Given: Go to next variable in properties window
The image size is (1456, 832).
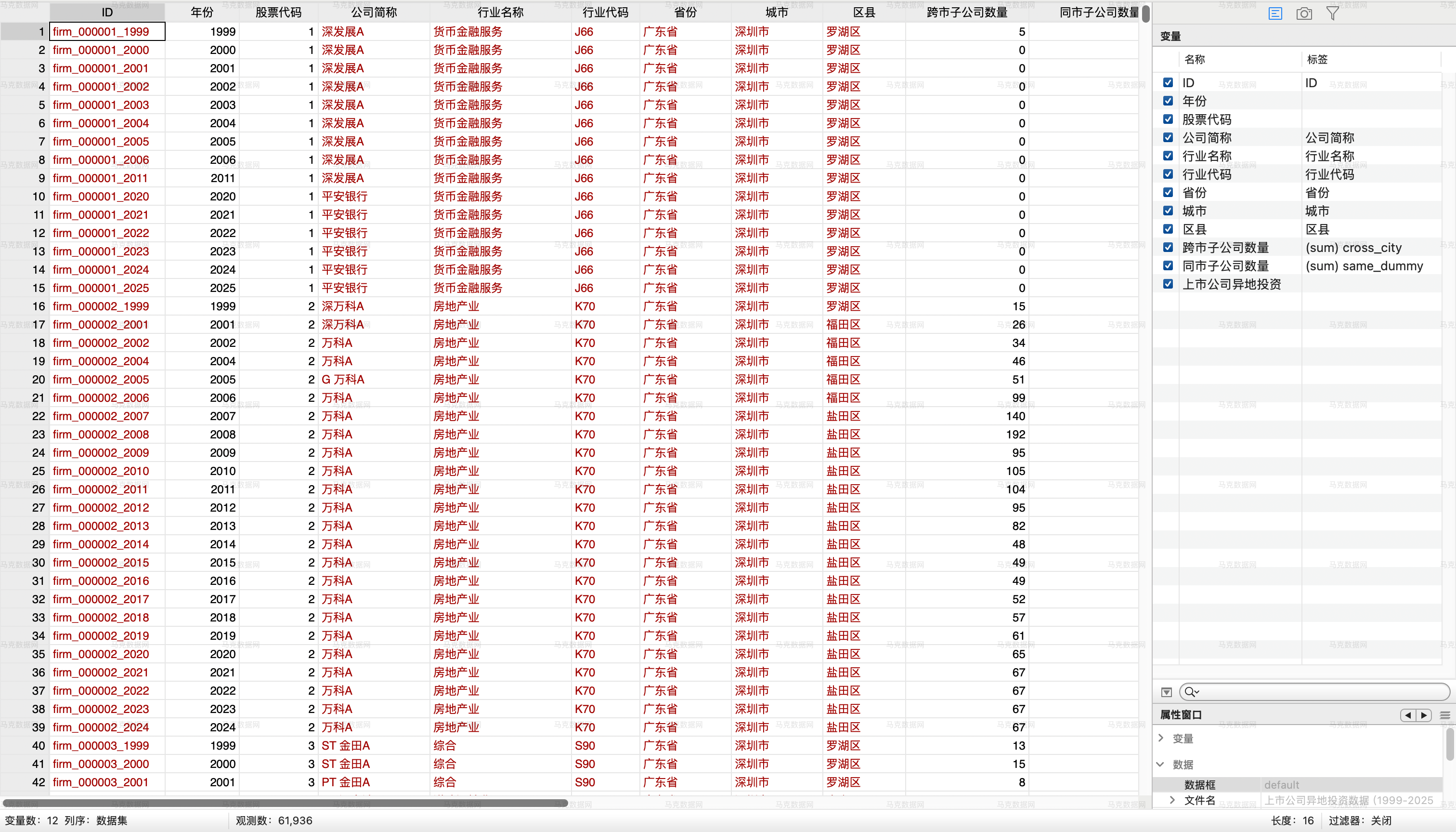Looking at the screenshot, I should pos(1424,715).
